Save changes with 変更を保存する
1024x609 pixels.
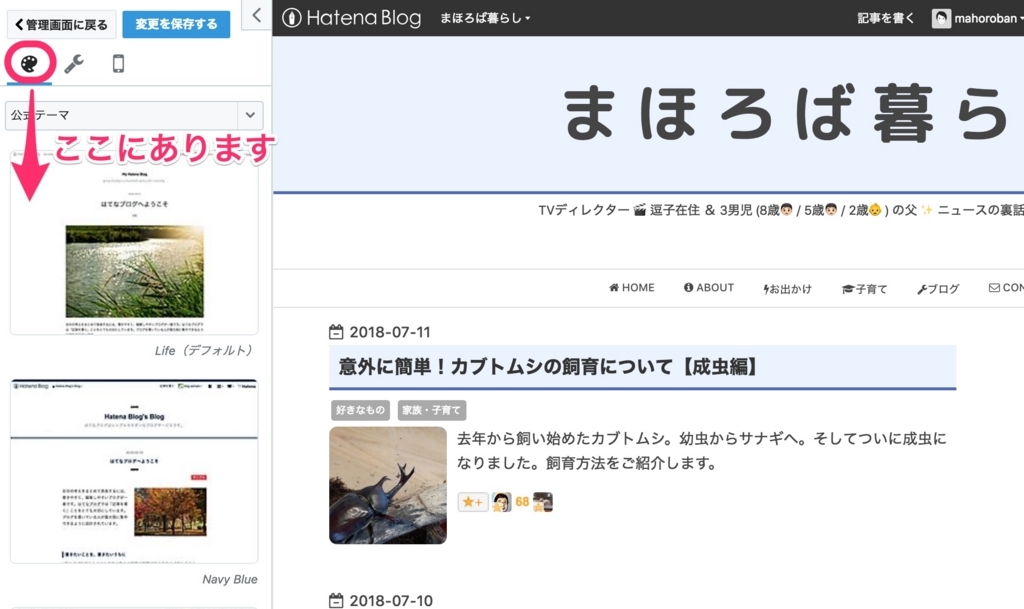(176, 24)
